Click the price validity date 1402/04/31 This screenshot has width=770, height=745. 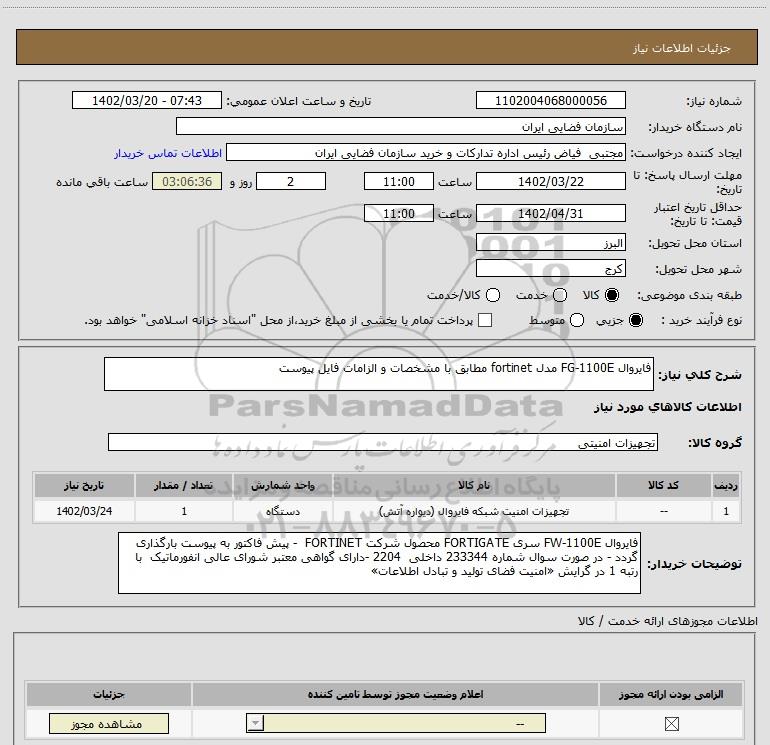550,213
